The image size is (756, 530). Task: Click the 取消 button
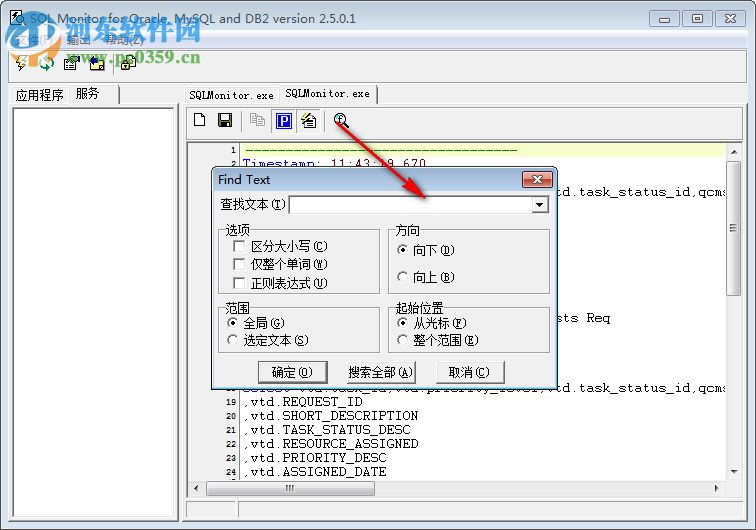pyautogui.click(x=469, y=372)
